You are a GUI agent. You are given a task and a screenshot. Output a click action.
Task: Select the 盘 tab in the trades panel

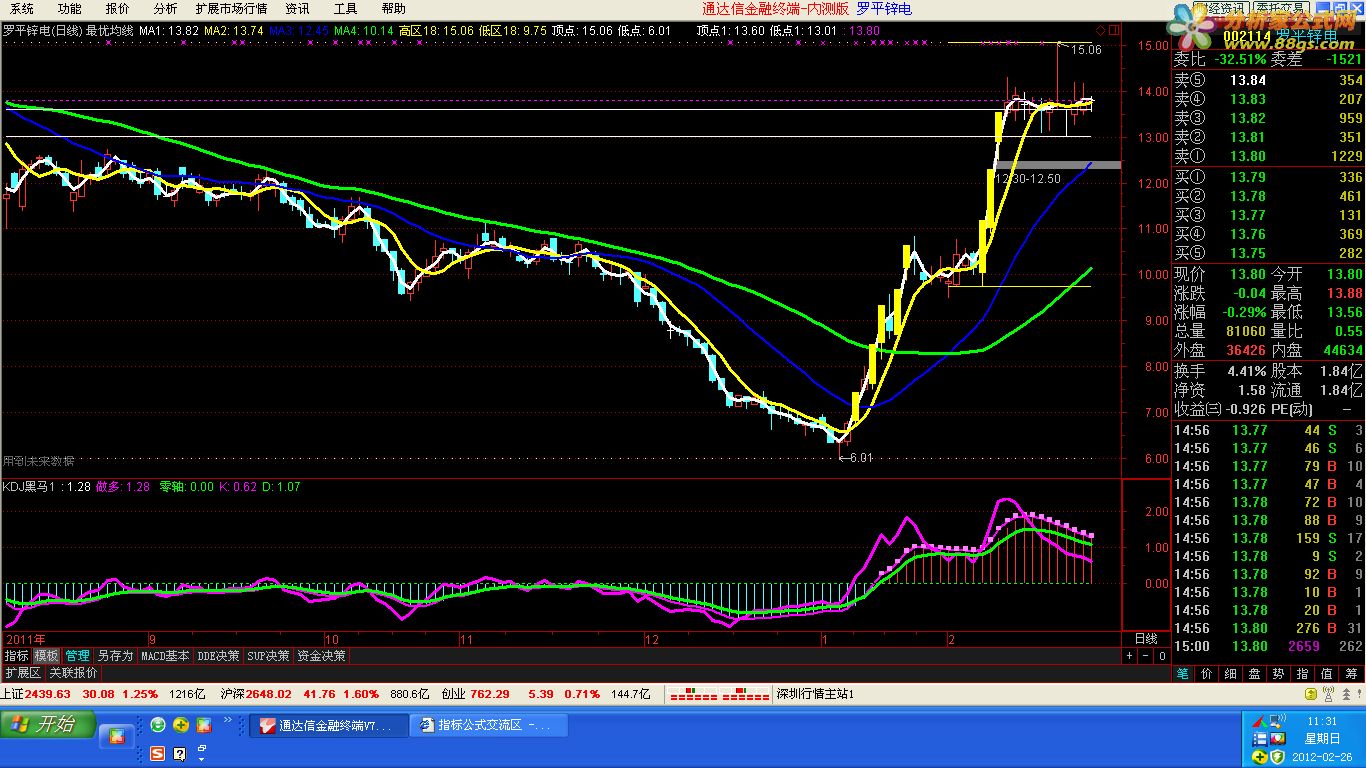[1255, 674]
